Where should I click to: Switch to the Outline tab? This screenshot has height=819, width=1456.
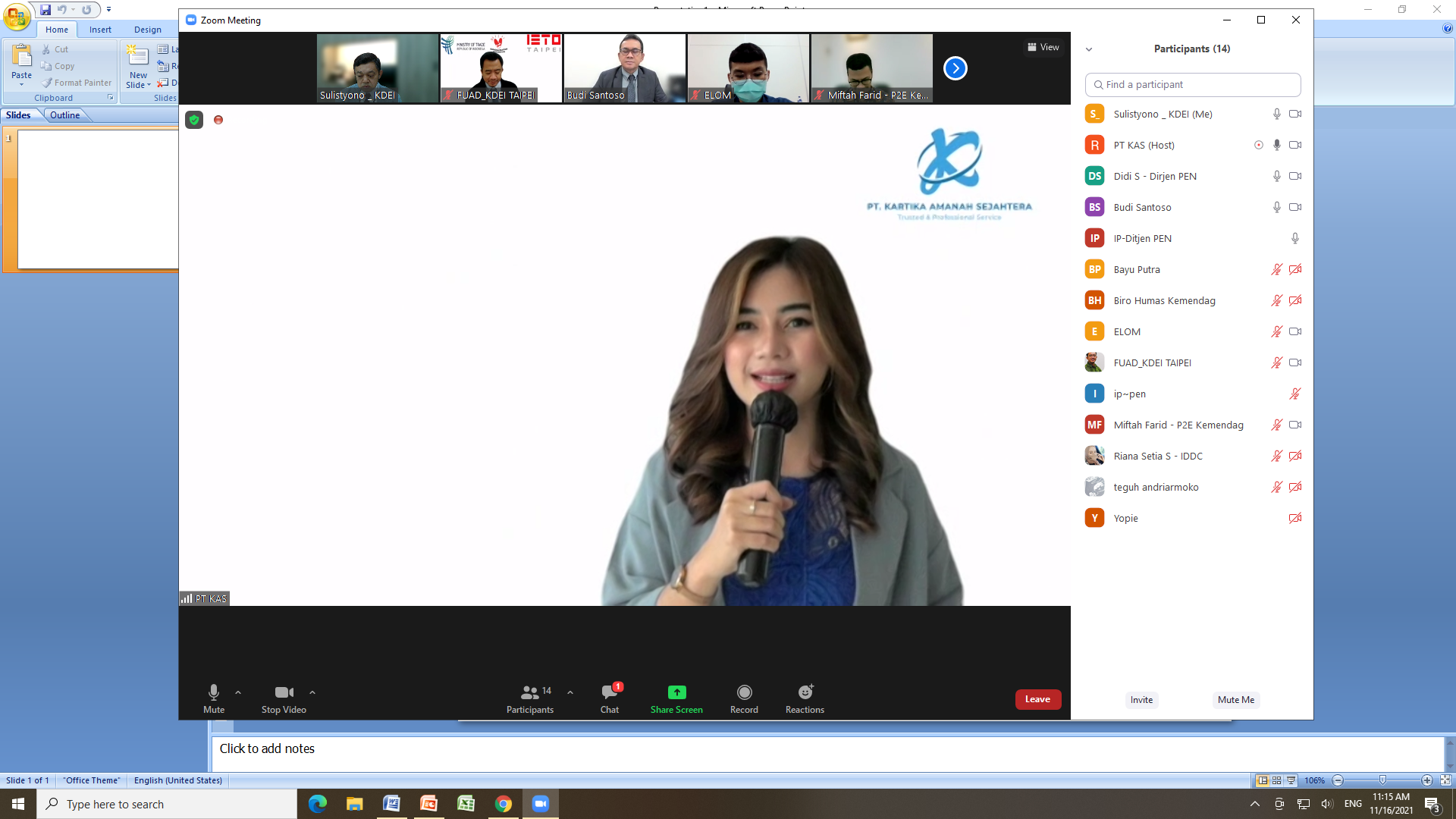65,115
